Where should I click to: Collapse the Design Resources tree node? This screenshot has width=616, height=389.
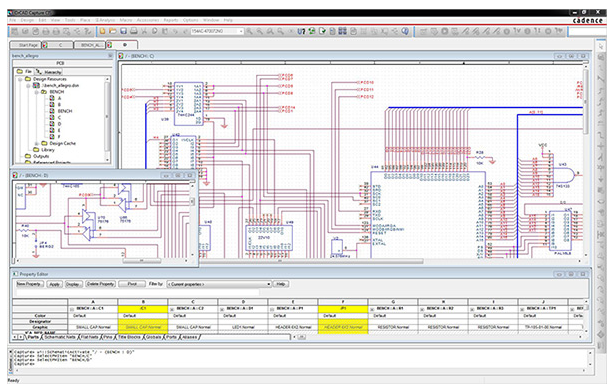click(x=20, y=79)
